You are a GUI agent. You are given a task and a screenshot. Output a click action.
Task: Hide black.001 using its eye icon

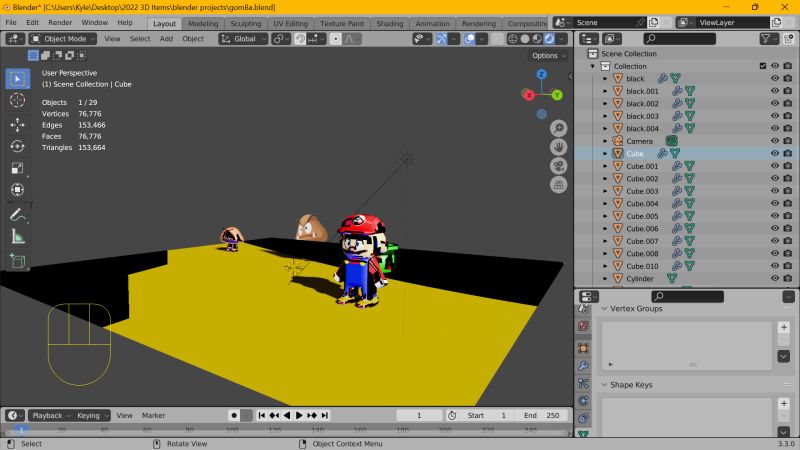[775, 91]
